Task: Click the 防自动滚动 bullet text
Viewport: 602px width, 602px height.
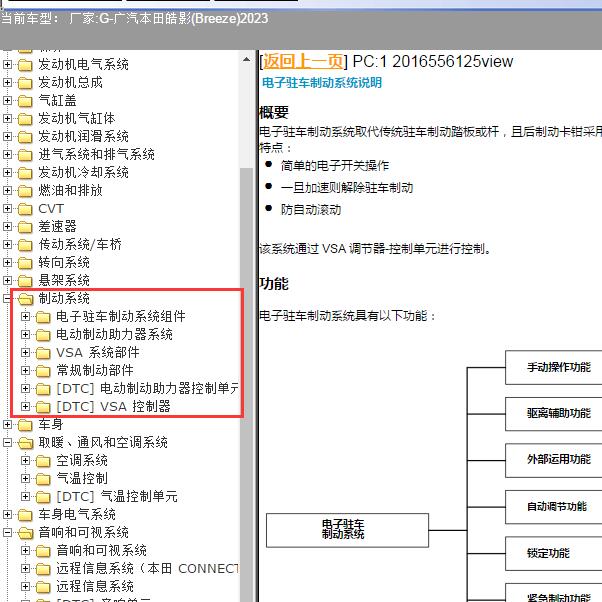Action: point(311,210)
